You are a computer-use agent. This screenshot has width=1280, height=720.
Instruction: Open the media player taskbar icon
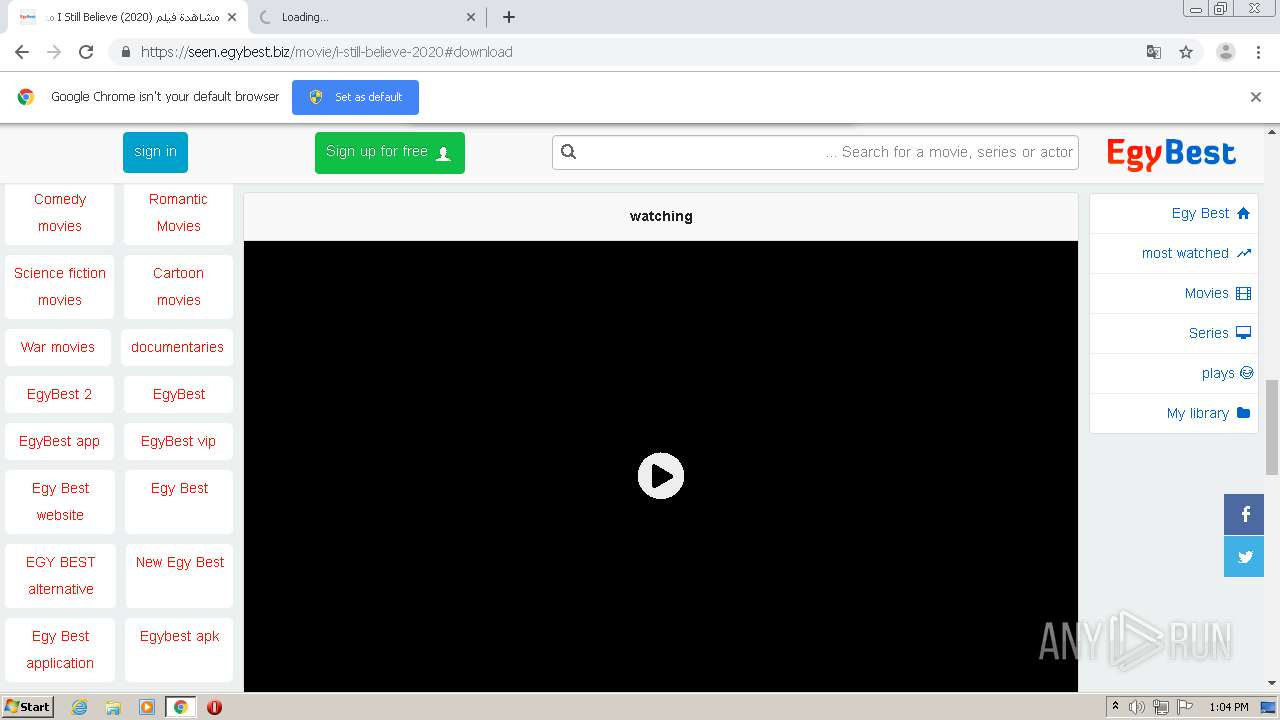pos(147,707)
